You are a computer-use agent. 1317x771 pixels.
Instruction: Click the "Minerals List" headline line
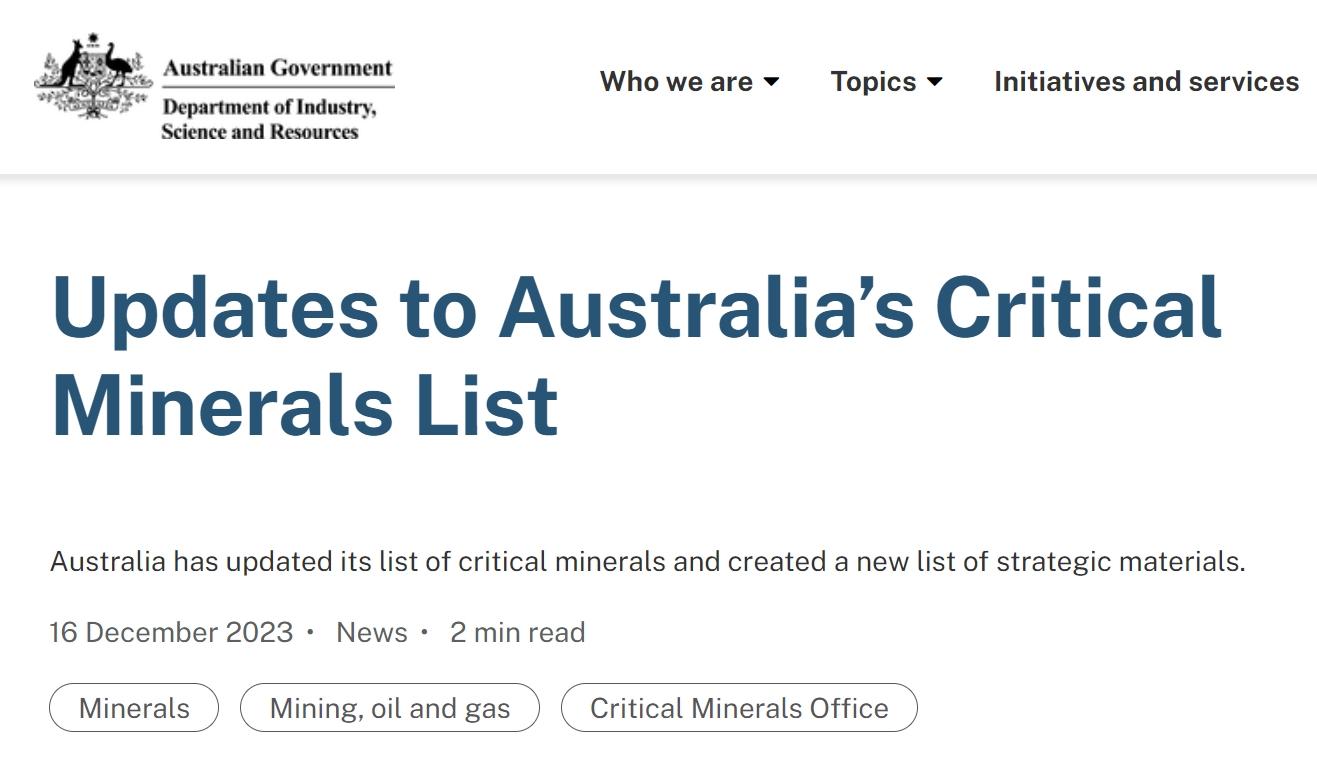[x=305, y=405]
